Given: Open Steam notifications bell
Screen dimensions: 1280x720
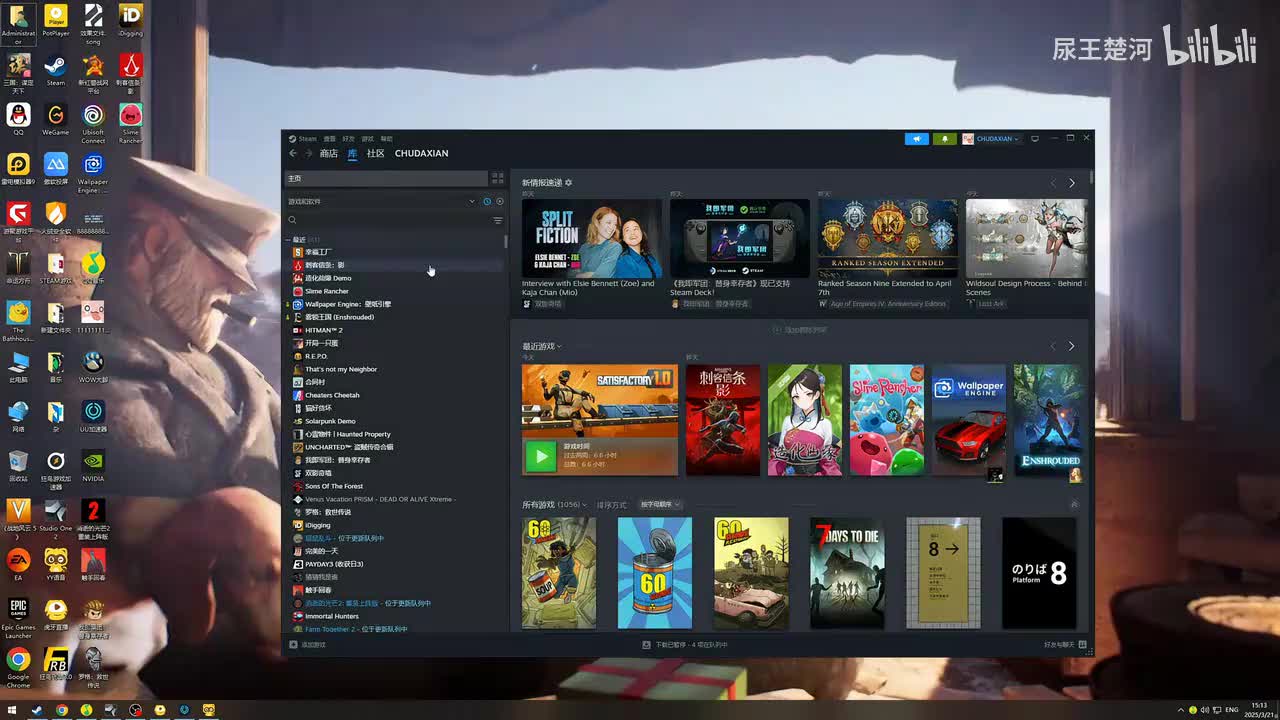Looking at the screenshot, I should coord(944,139).
